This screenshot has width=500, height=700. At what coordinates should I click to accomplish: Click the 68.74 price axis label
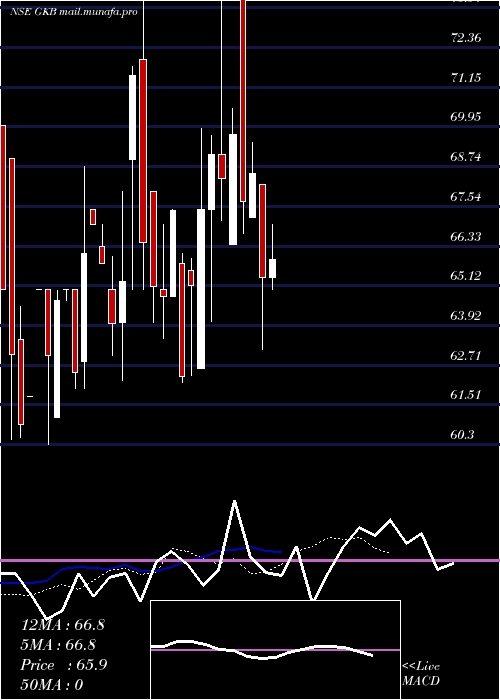click(x=466, y=157)
